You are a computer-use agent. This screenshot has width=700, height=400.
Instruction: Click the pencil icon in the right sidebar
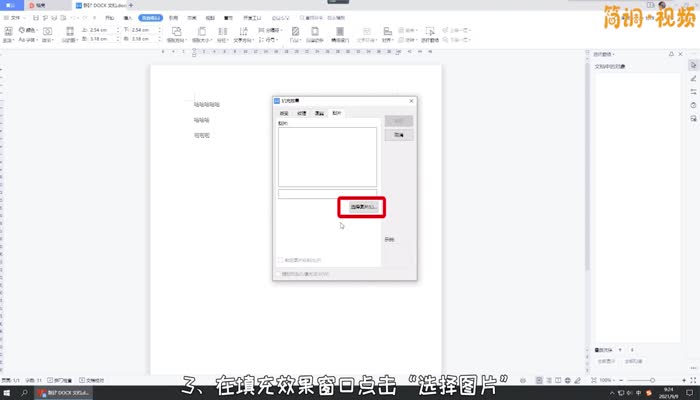pyautogui.click(x=693, y=77)
